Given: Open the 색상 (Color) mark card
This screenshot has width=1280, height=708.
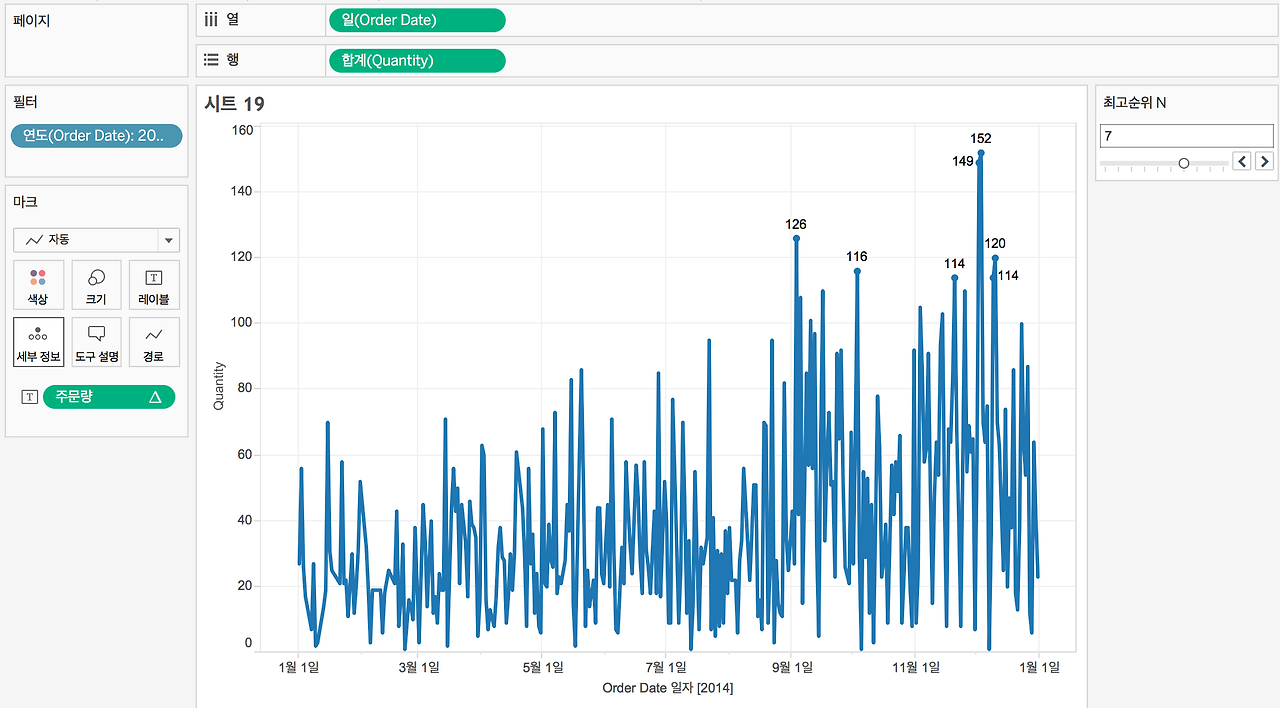Looking at the screenshot, I should click(38, 285).
